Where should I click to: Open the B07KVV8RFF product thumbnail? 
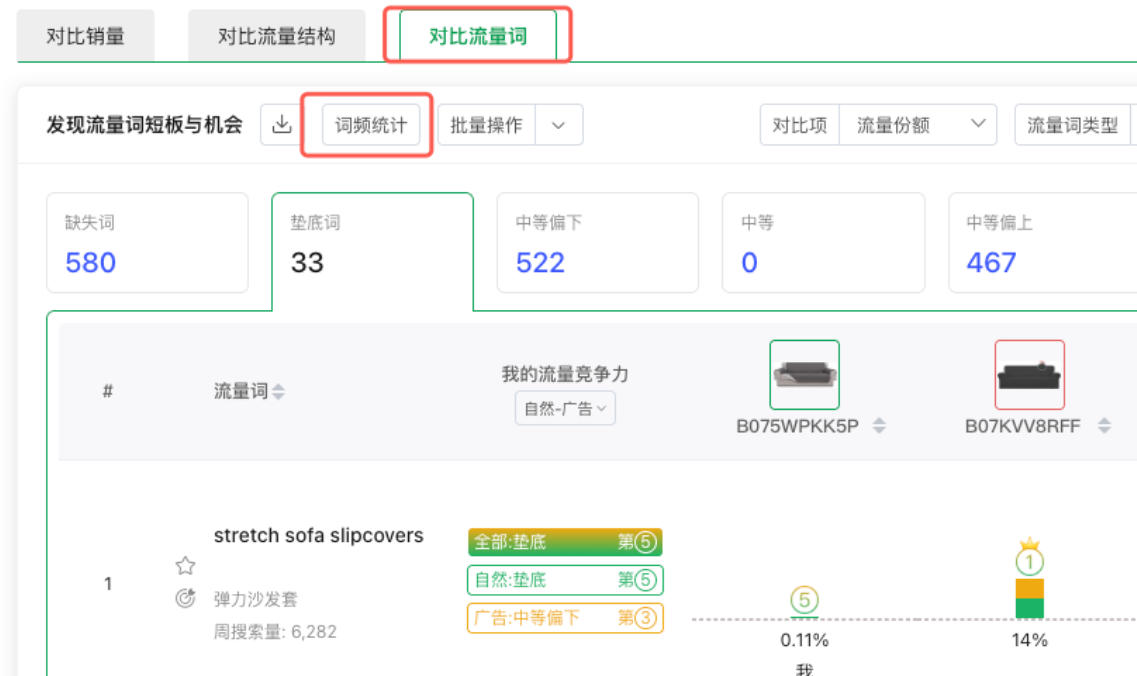click(1030, 375)
